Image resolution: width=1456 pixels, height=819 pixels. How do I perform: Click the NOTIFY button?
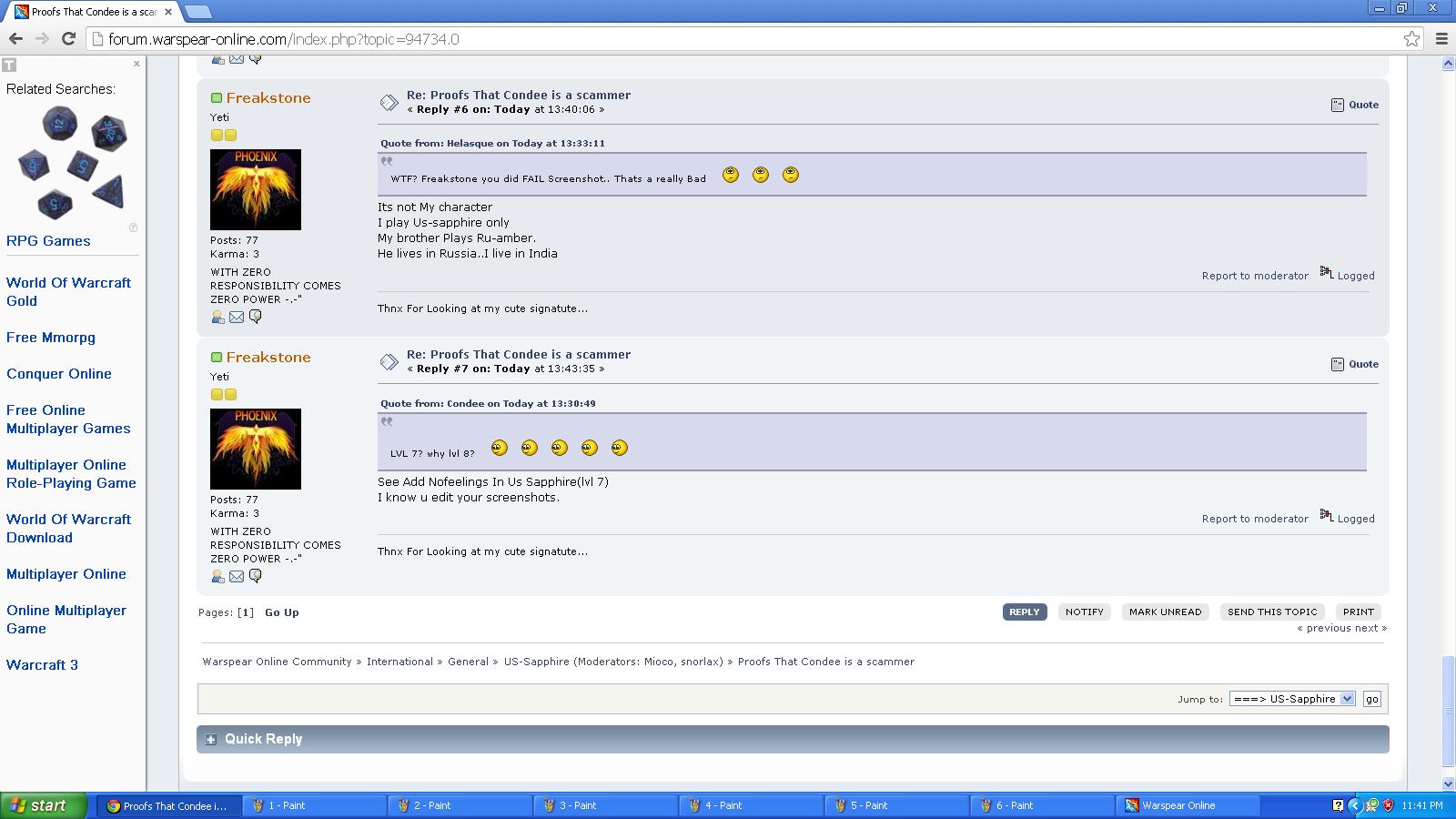coord(1085,612)
